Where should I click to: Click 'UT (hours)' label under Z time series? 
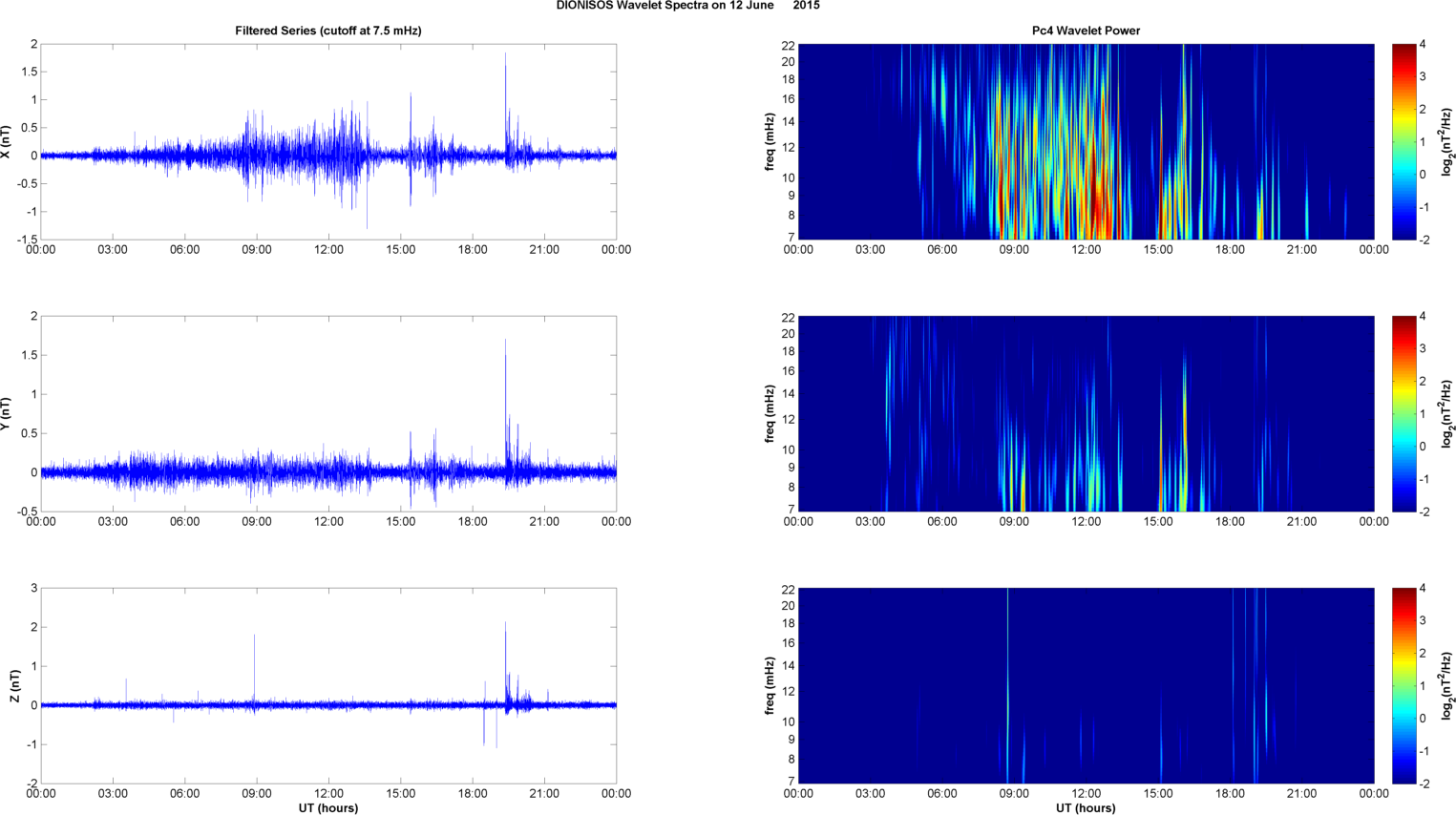point(328,807)
